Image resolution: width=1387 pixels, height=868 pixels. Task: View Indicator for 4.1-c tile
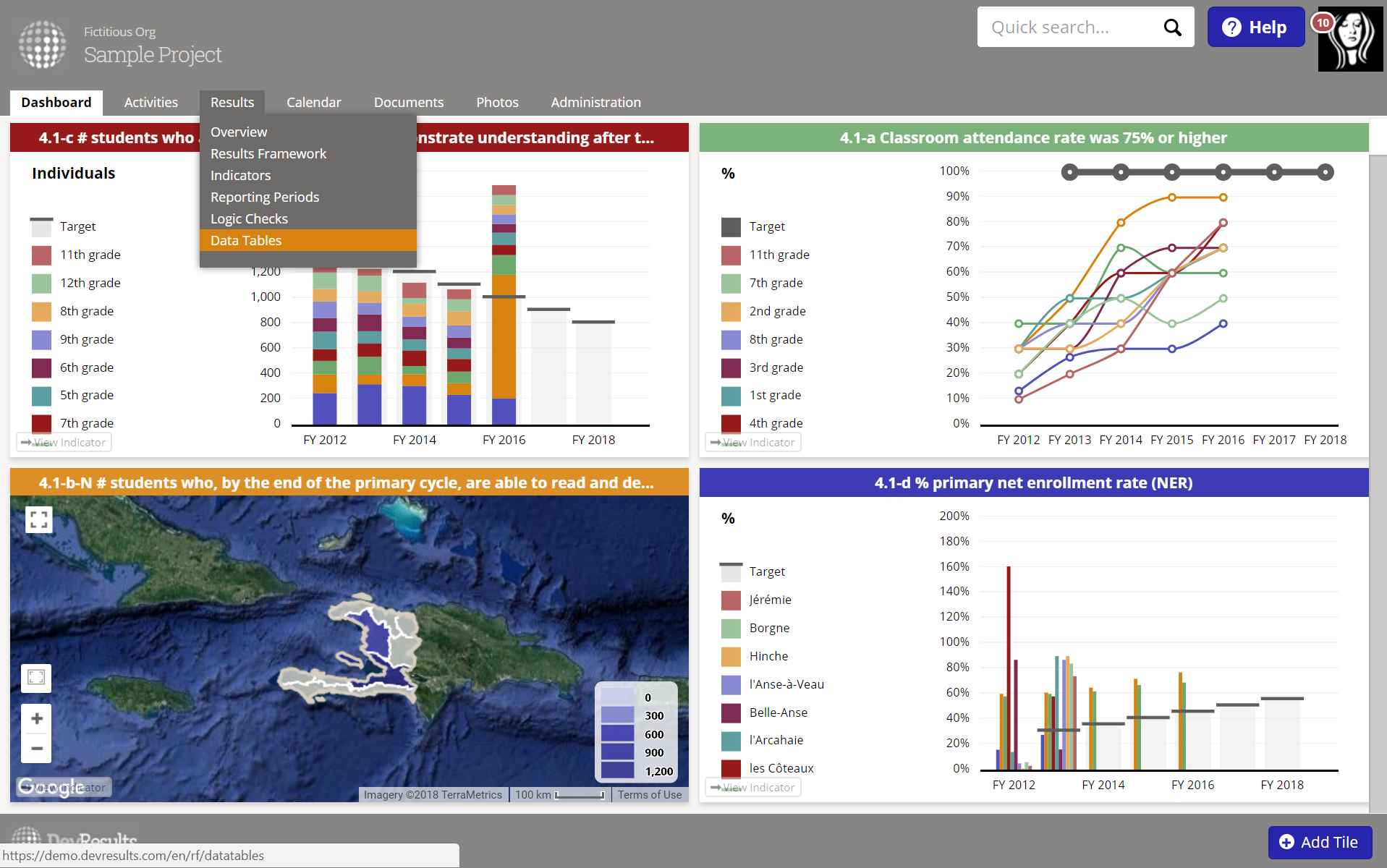pyautogui.click(x=64, y=442)
